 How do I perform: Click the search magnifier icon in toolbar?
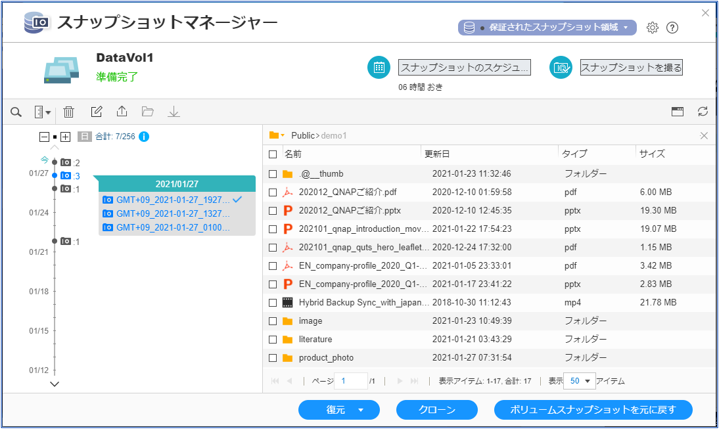pyautogui.click(x=16, y=113)
